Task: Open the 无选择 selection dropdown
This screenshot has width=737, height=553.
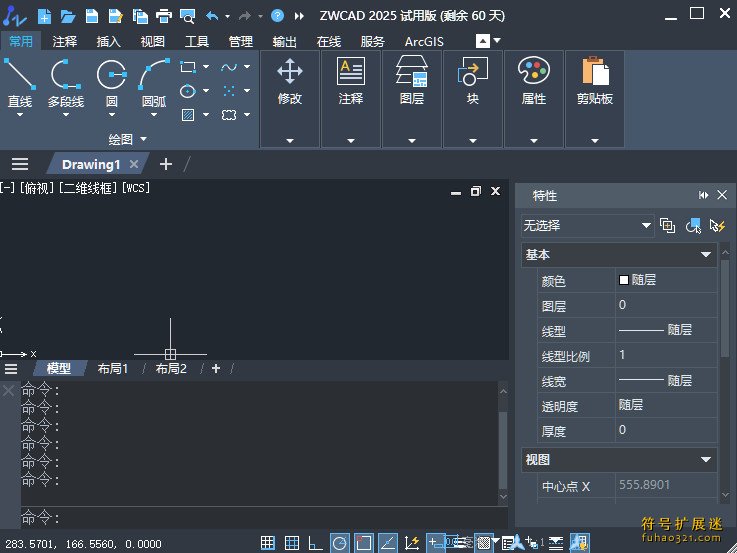Action: click(x=588, y=226)
